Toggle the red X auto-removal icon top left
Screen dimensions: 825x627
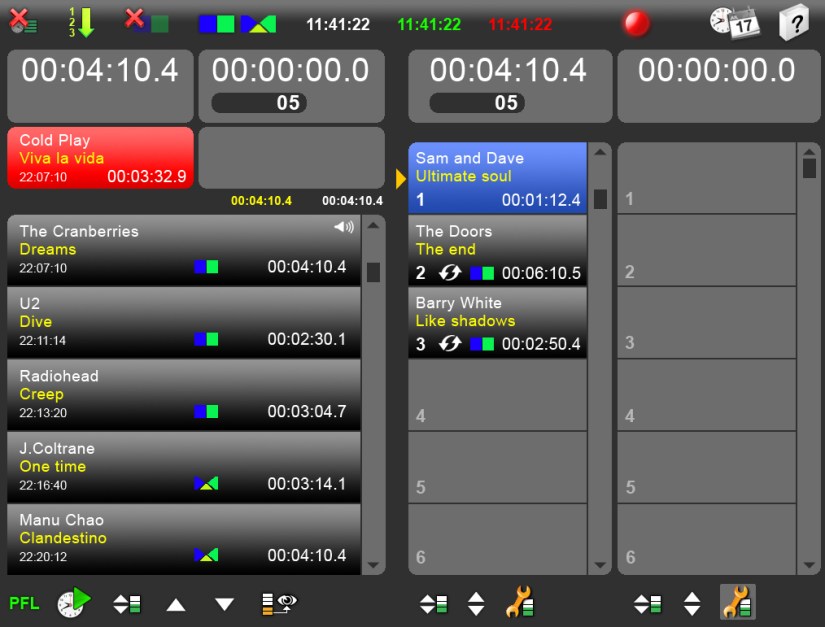click(22, 22)
